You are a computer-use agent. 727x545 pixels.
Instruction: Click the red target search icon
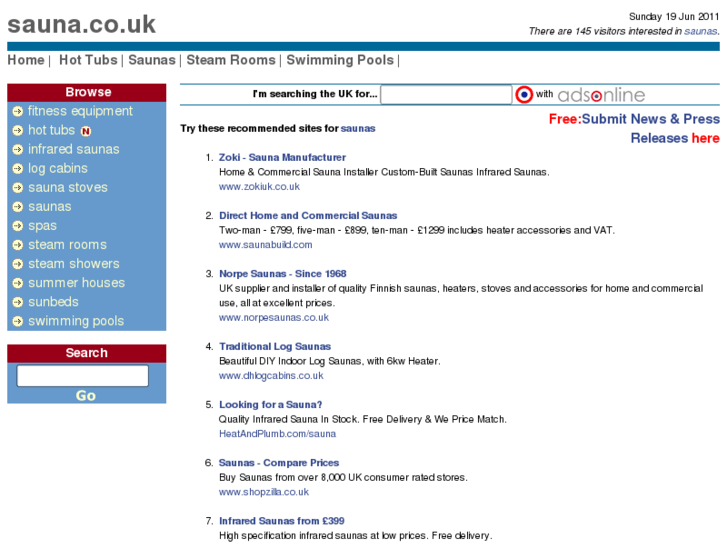point(524,95)
